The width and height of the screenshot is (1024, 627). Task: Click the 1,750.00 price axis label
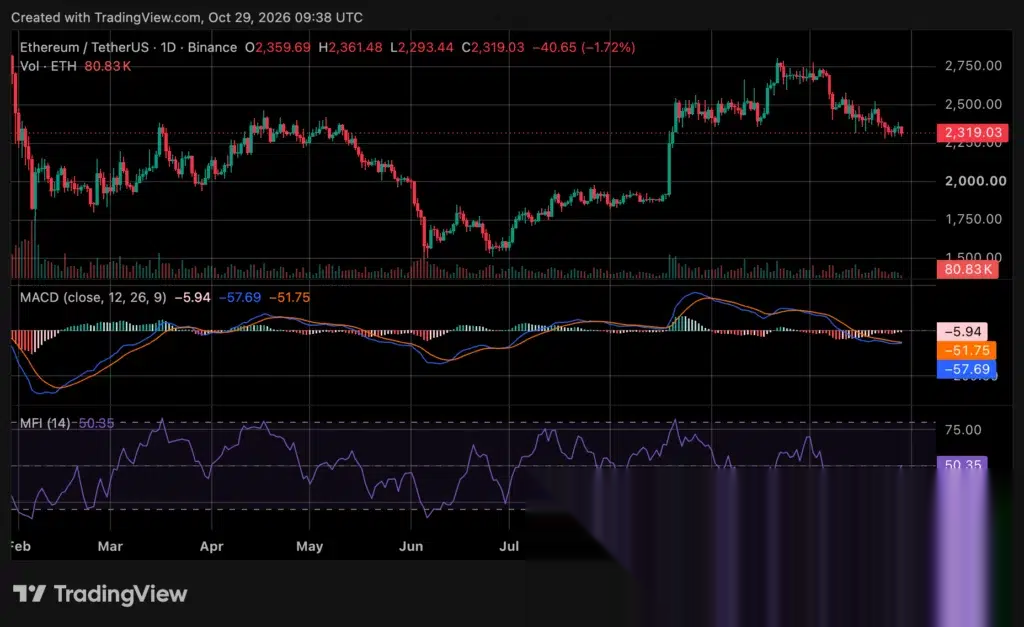[x=973, y=219]
